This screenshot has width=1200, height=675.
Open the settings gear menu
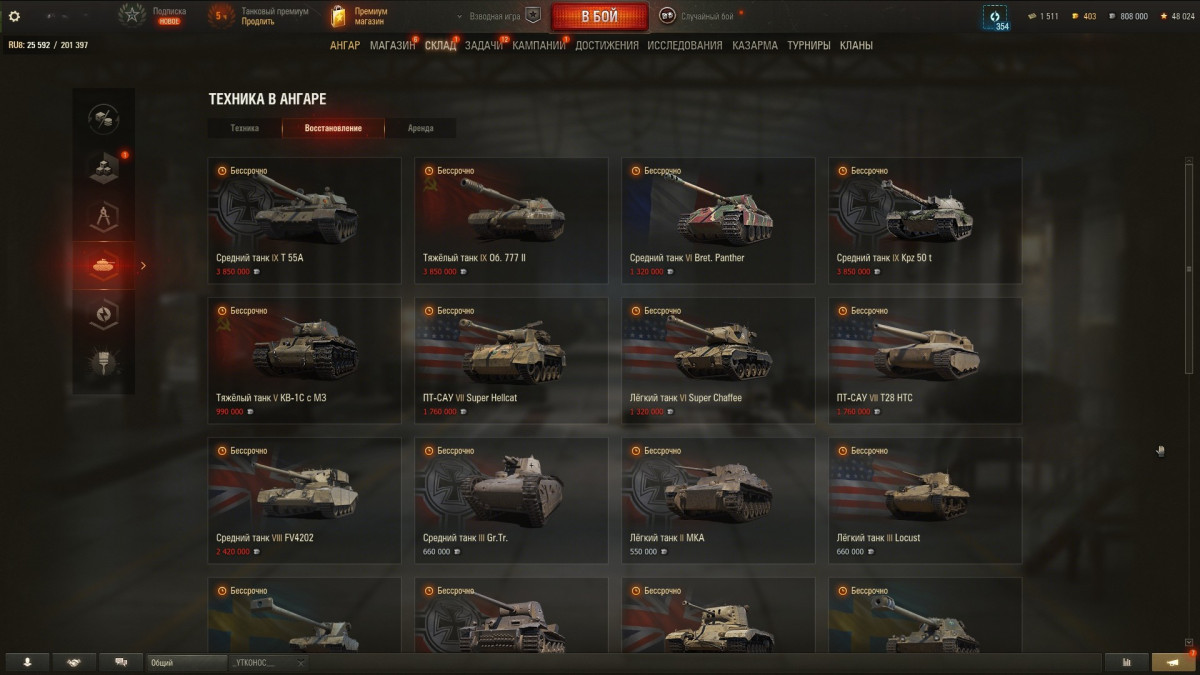point(14,16)
